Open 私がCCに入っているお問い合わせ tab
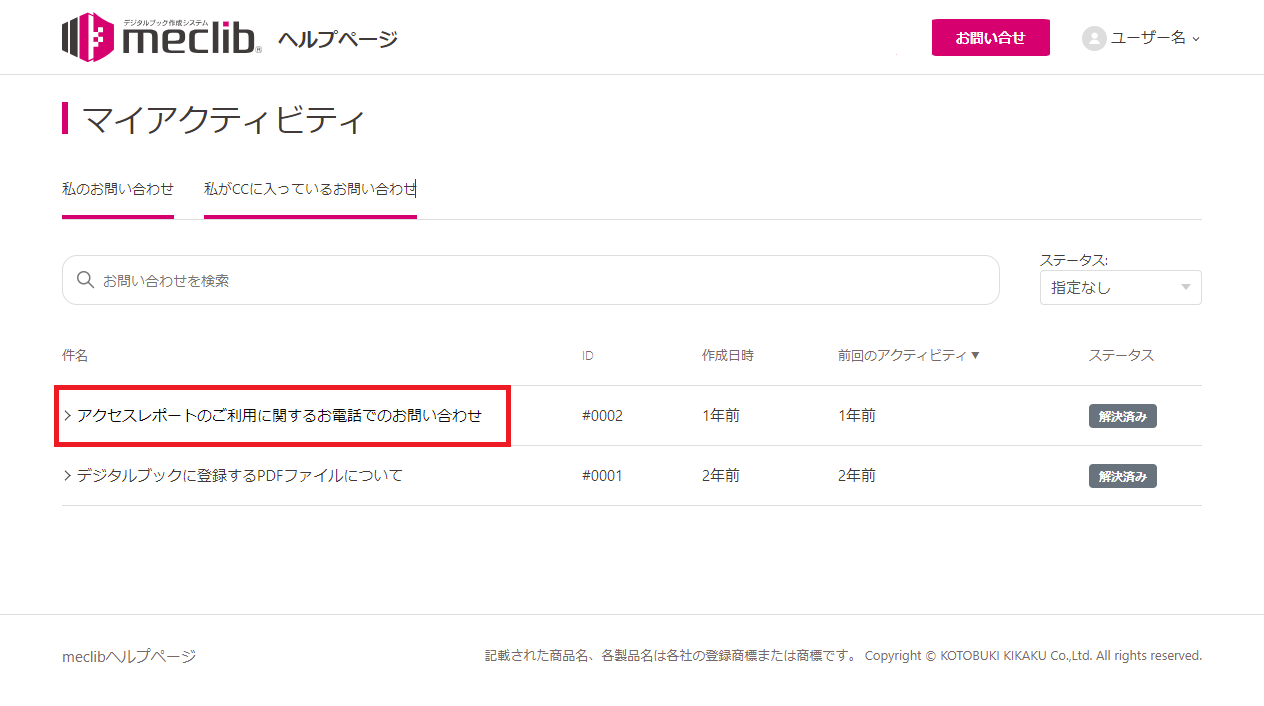Image resolution: width=1264 pixels, height=706 pixels. tap(310, 188)
